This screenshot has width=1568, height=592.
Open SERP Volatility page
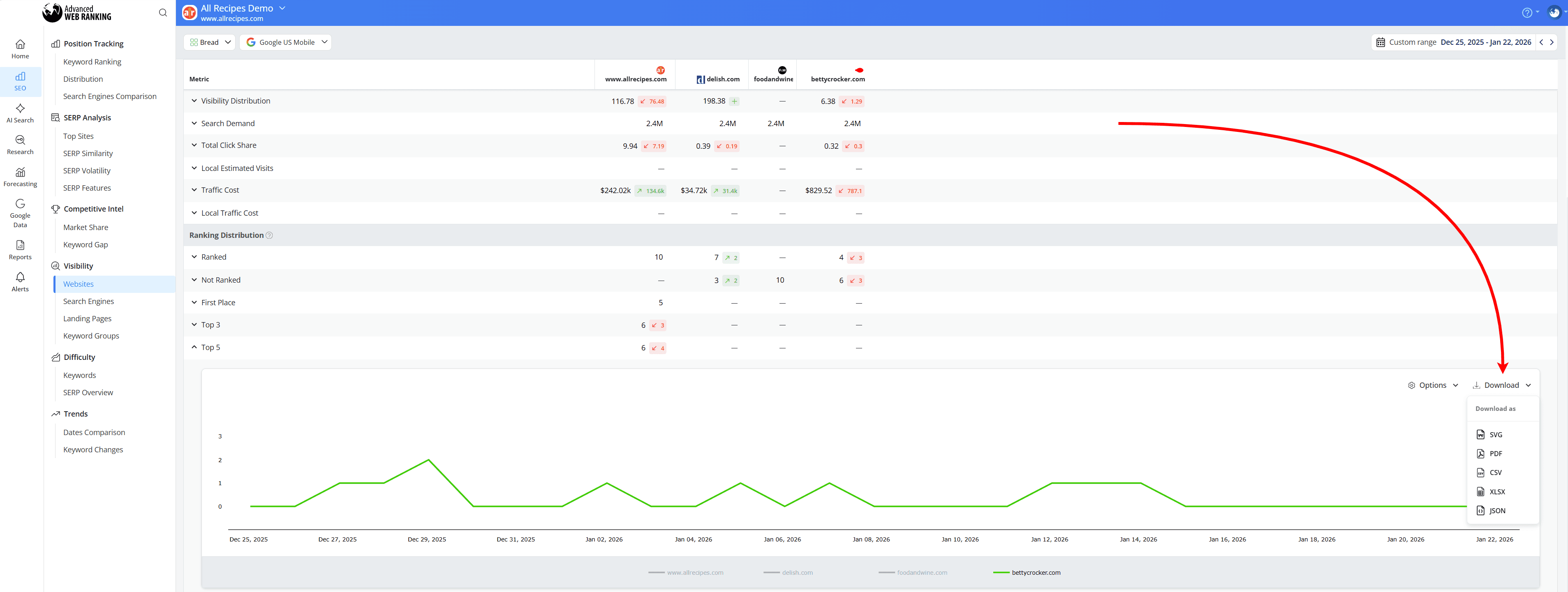[86, 171]
